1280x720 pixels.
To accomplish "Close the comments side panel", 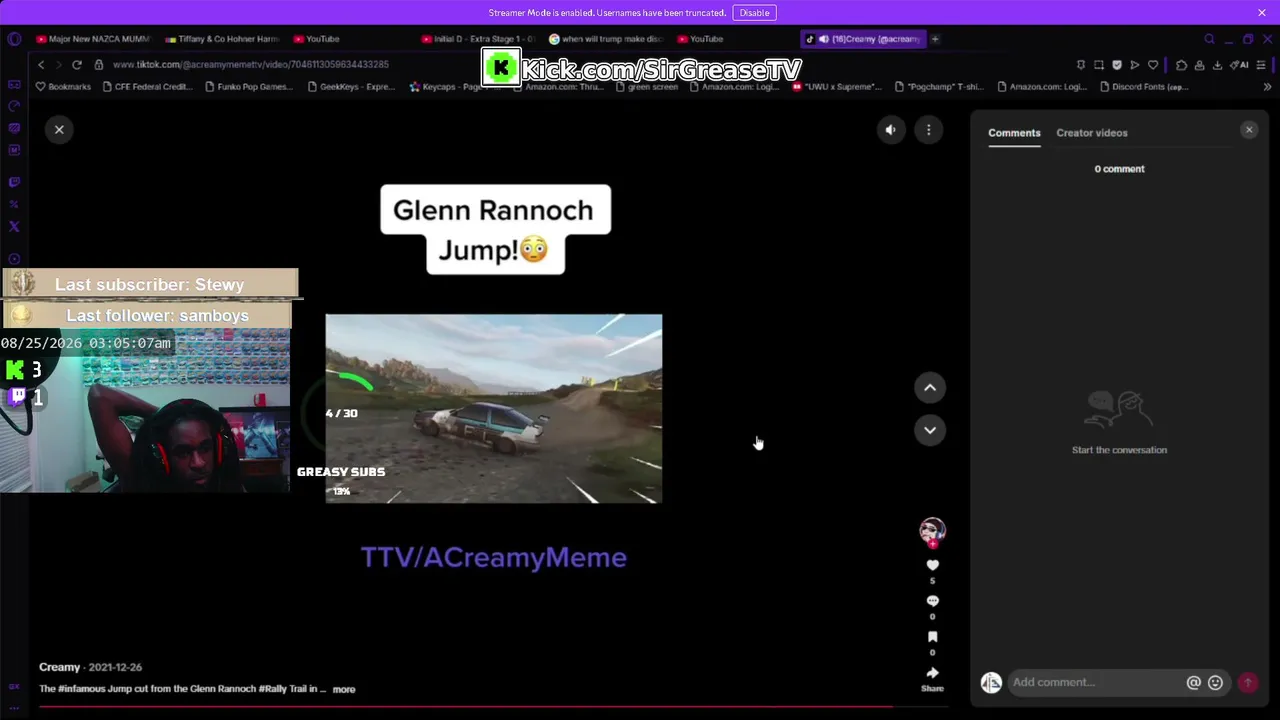I will (1249, 130).
